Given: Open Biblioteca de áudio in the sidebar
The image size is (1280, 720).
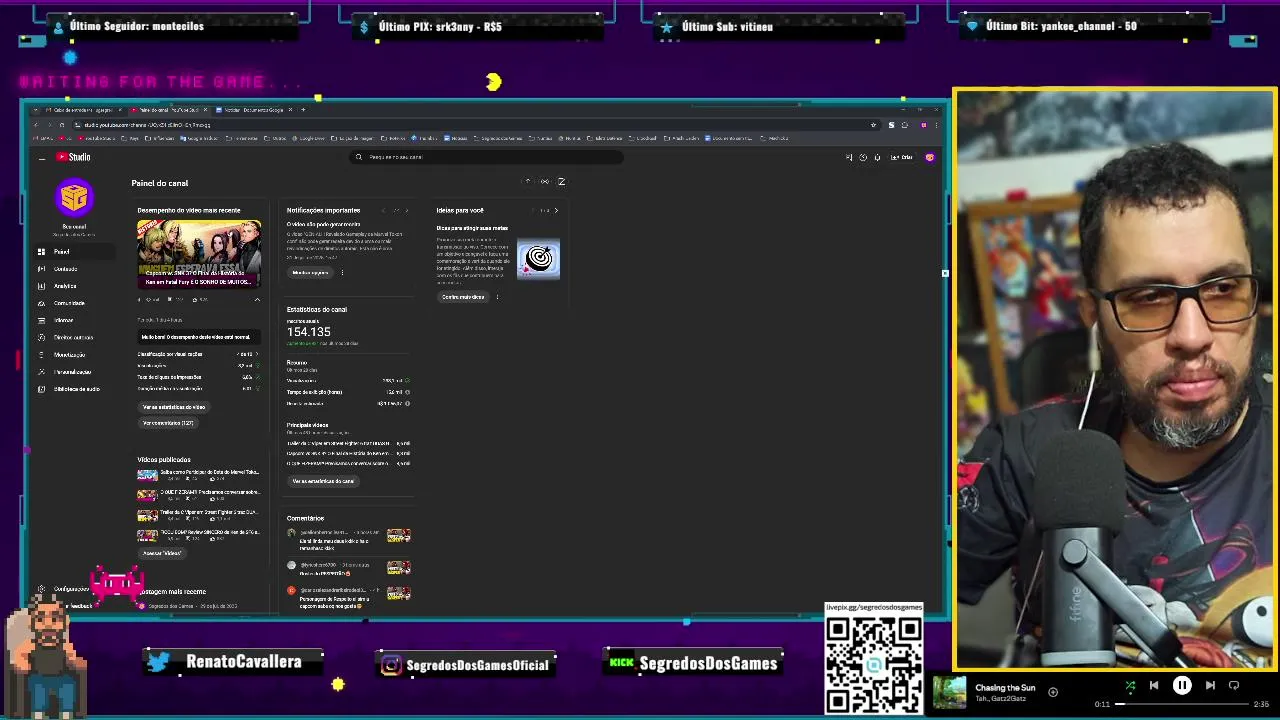Looking at the screenshot, I should coord(74,388).
